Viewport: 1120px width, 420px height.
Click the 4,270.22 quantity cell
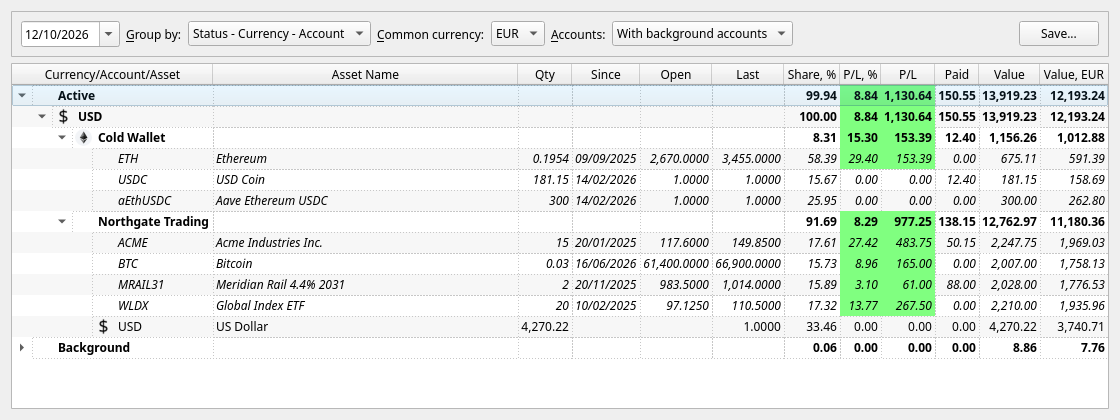tap(545, 326)
